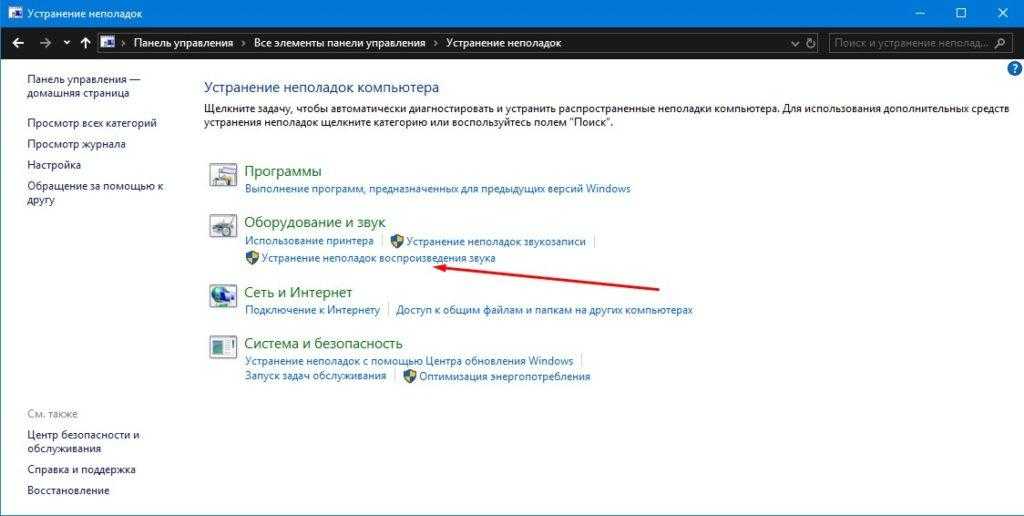The height and width of the screenshot is (516, 1024).
Task: Expand chevron after Панель управления breadcrumb
Action: tap(242, 43)
